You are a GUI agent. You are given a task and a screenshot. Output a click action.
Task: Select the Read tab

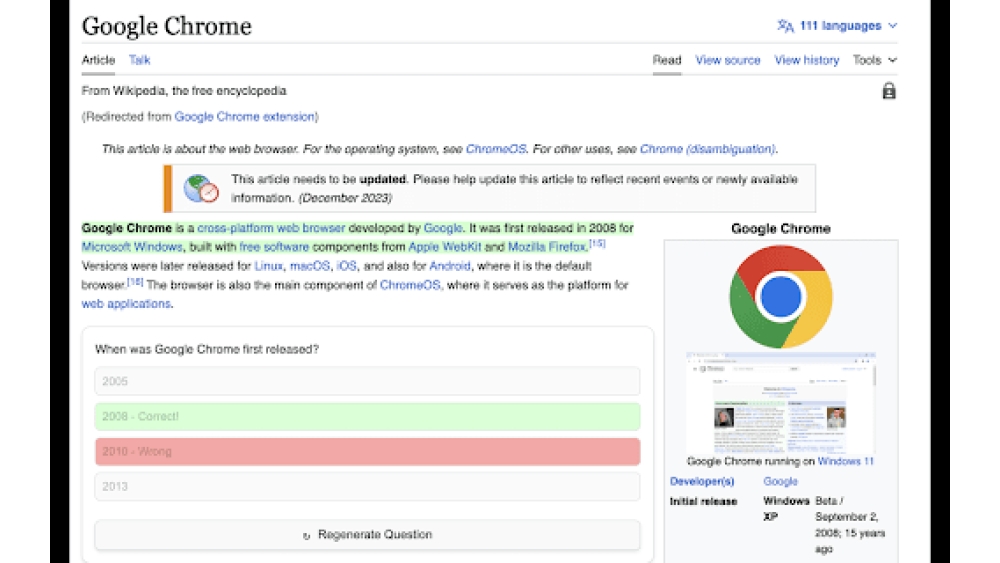click(666, 60)
